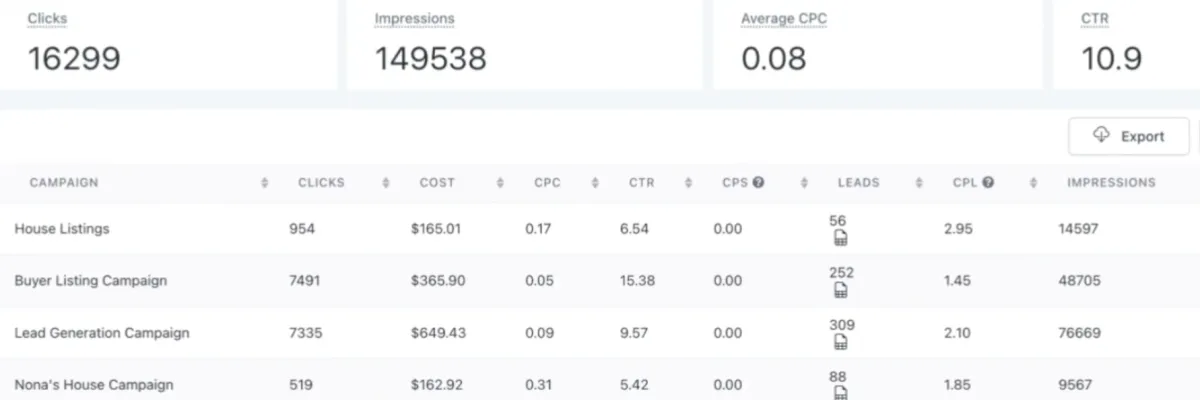Image resolution: width=1200 pixels, height=400 pixels.
Task: Open the Buyer Listing Campaign leads file icon
Action: [841, 290]
